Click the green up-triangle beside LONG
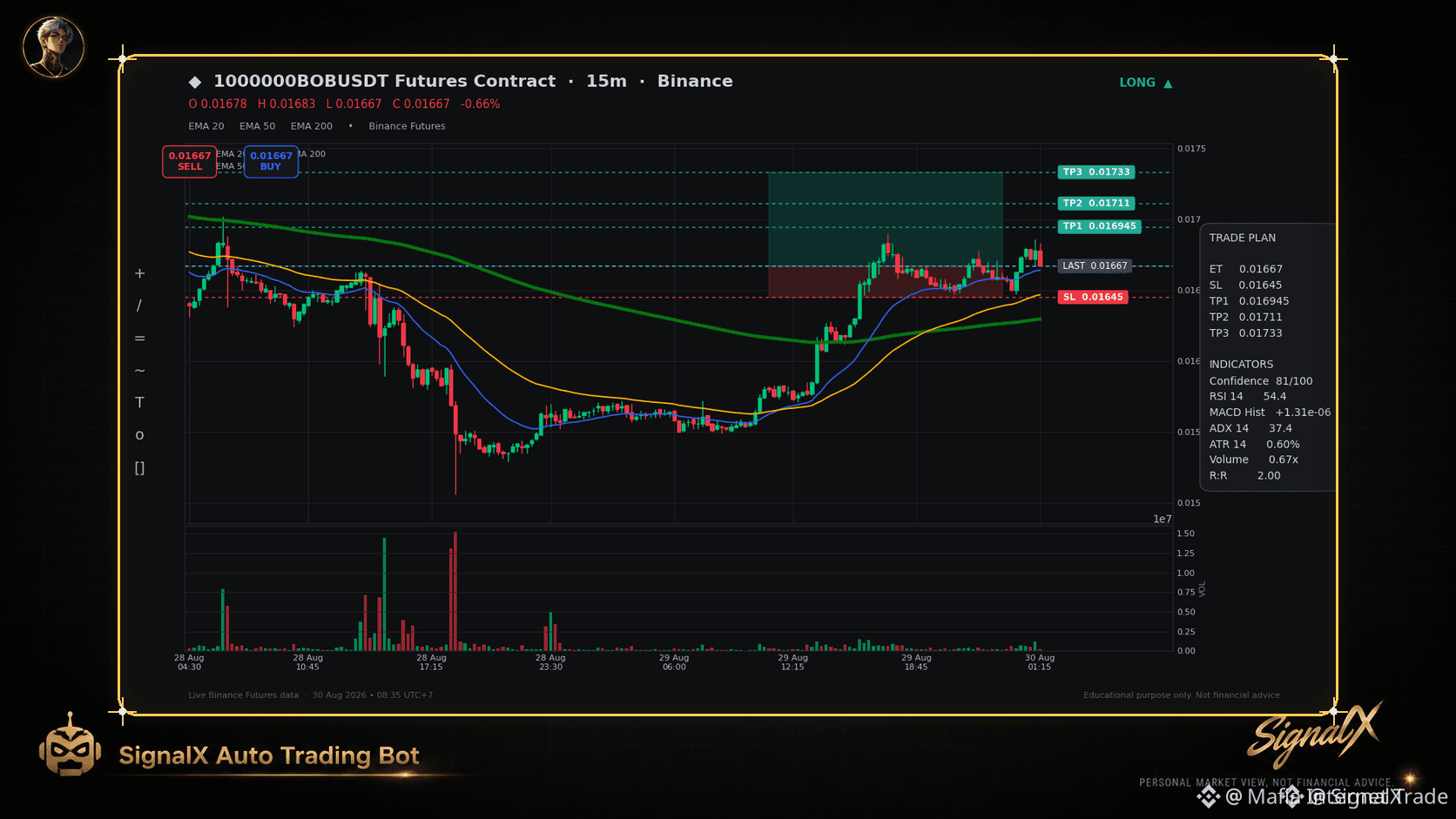Screen dimensions: 1456x819 (x=1168, y=84)
